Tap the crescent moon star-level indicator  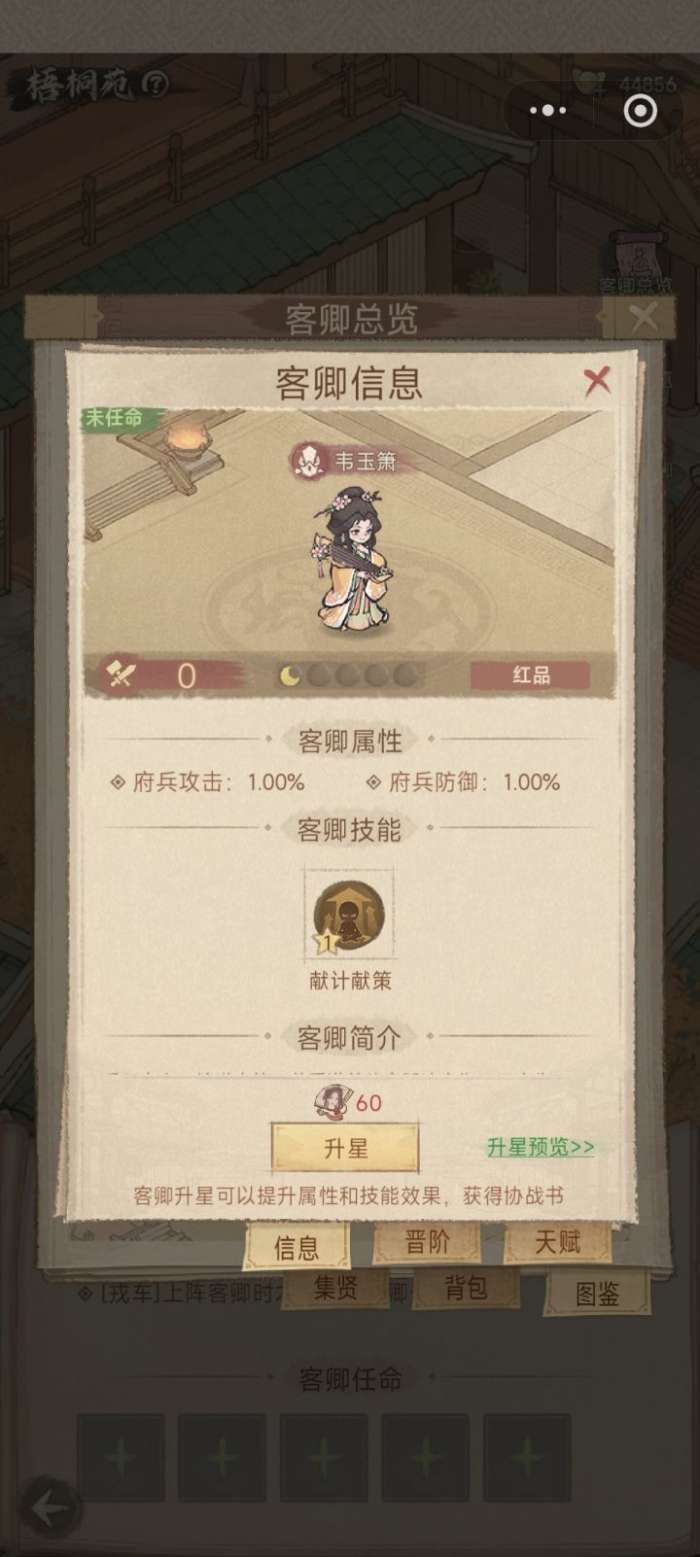point(290,677)
